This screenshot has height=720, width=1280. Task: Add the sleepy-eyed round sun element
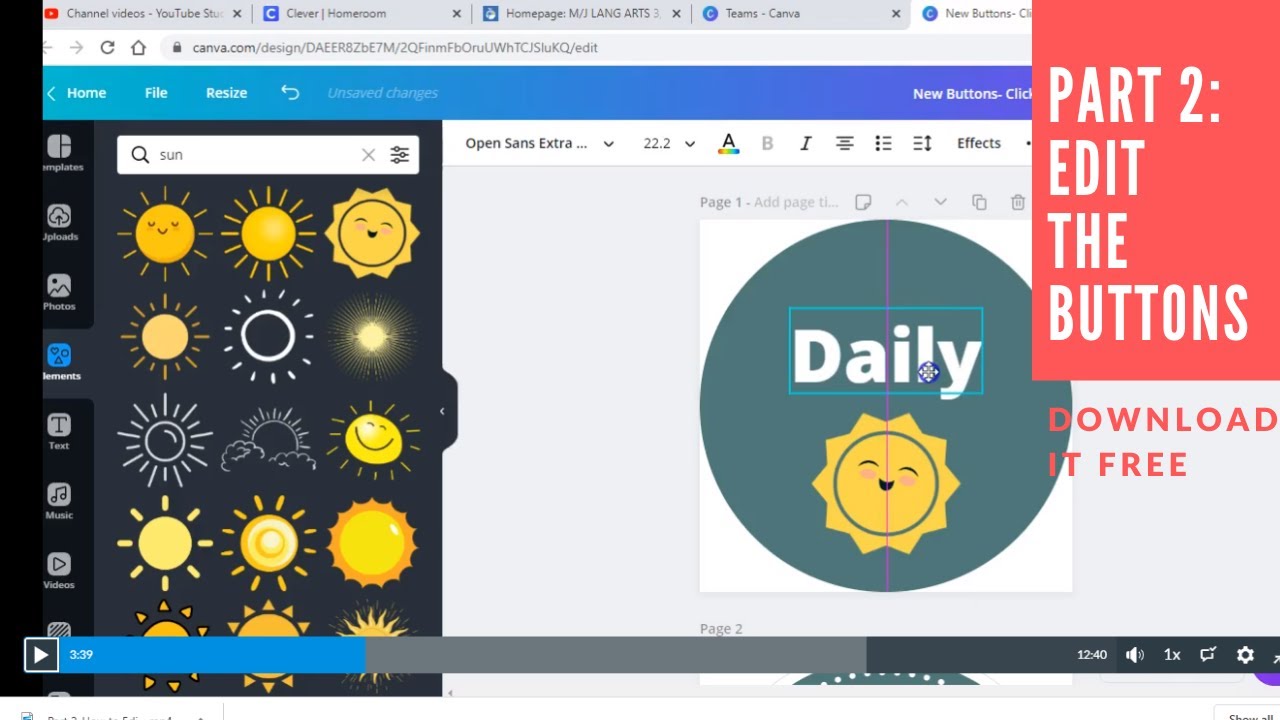pyautogui.click(x=164, y=233)
